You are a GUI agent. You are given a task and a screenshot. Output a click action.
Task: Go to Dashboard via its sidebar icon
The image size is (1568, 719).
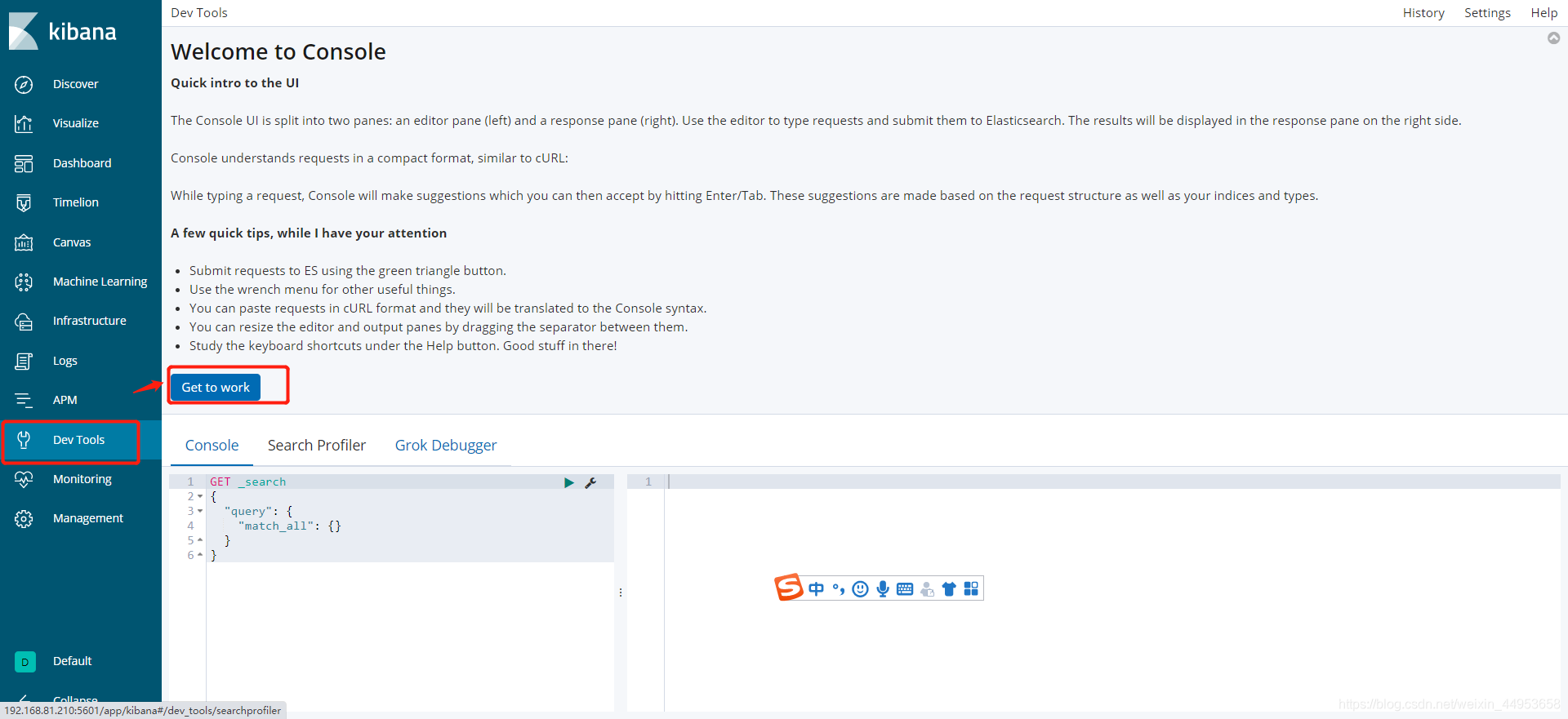[24, 163]
